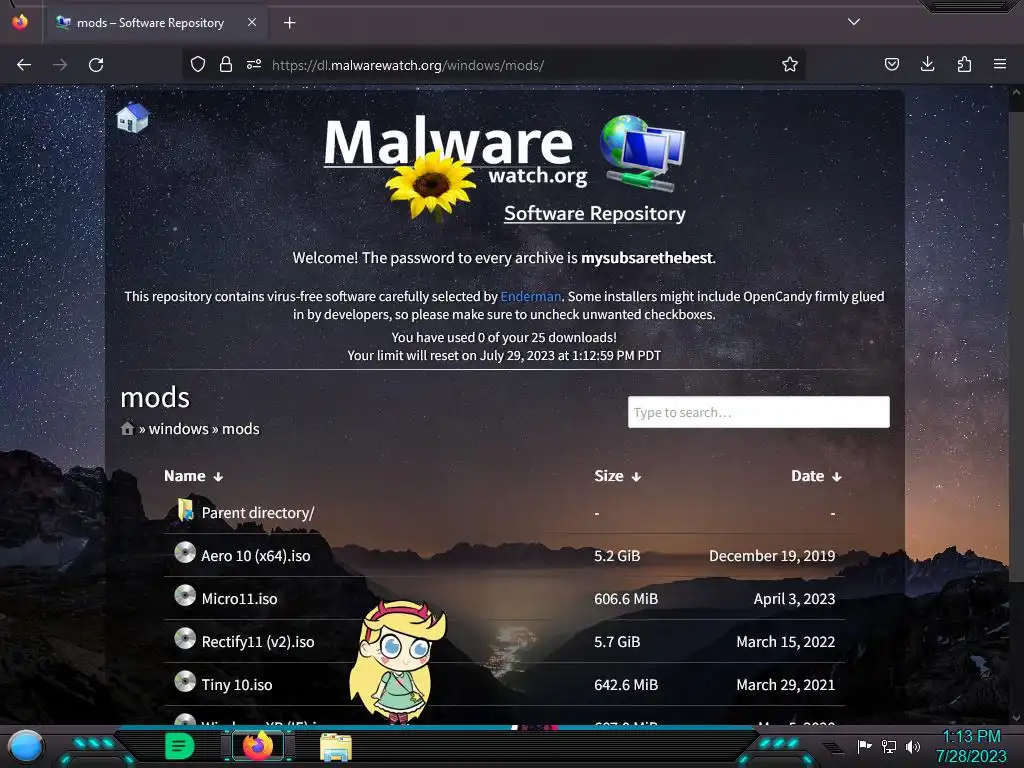
Task: Download Aero 10 (x64).iso
Action: click(x=255, y=556)
